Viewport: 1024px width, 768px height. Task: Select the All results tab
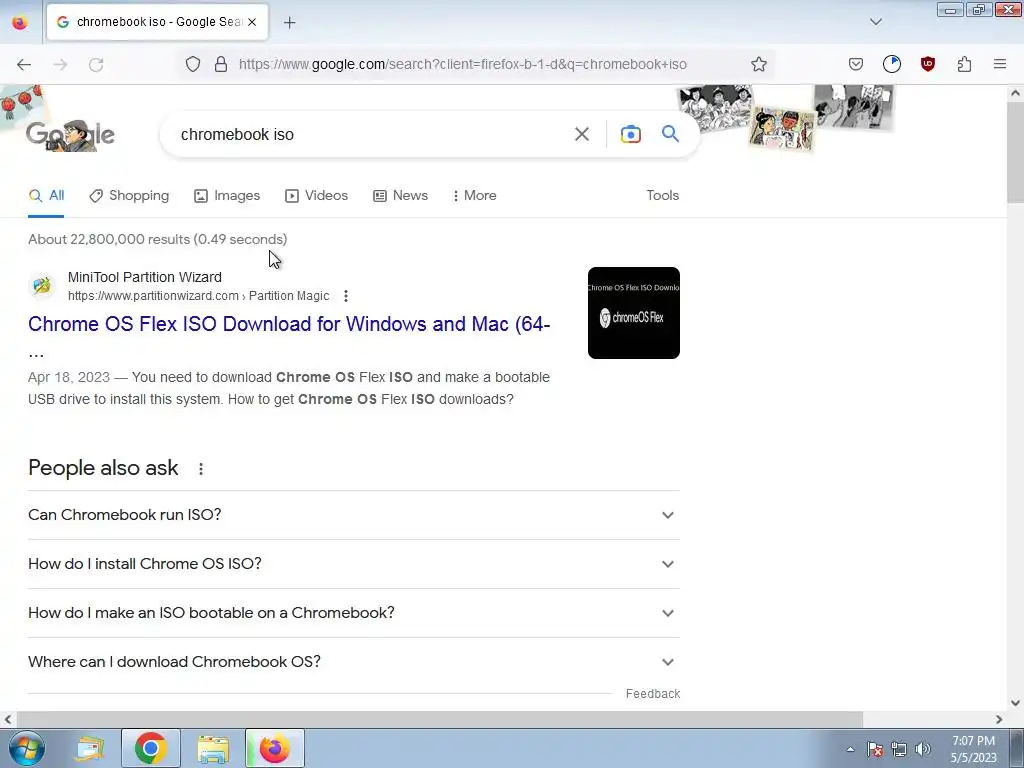(x=46, y=195)
